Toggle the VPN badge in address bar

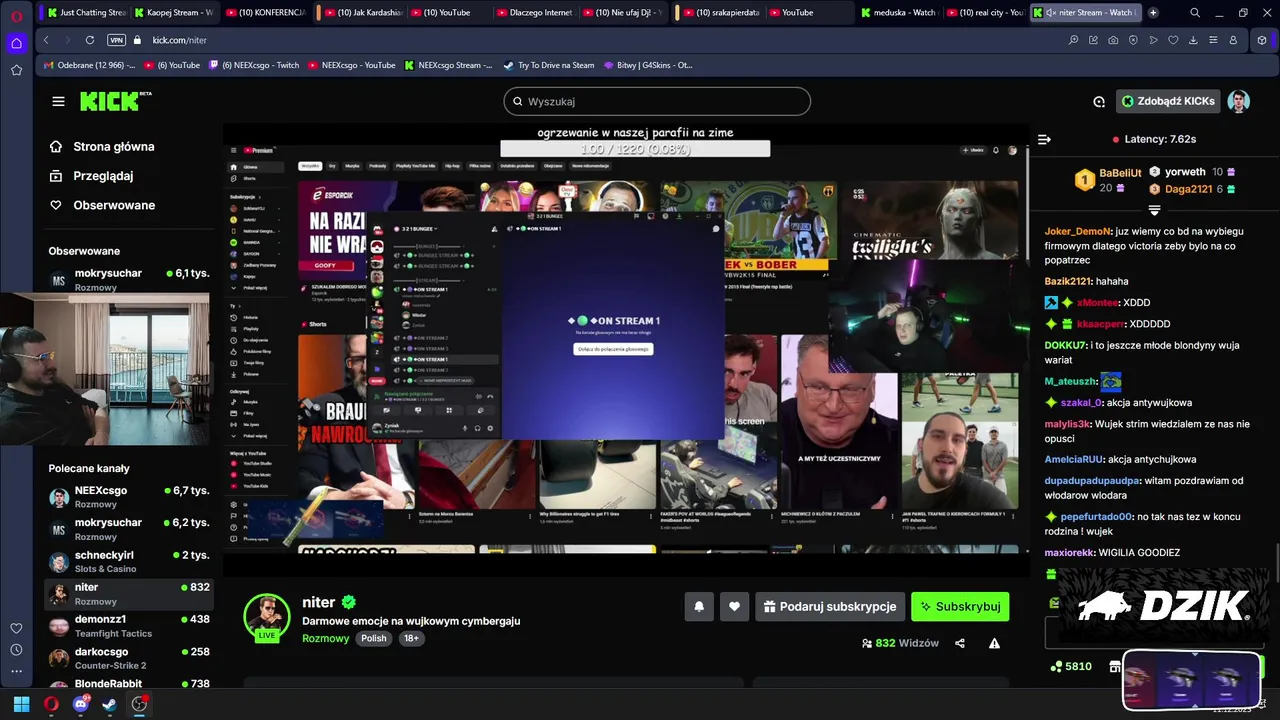[x=116, y=40]
